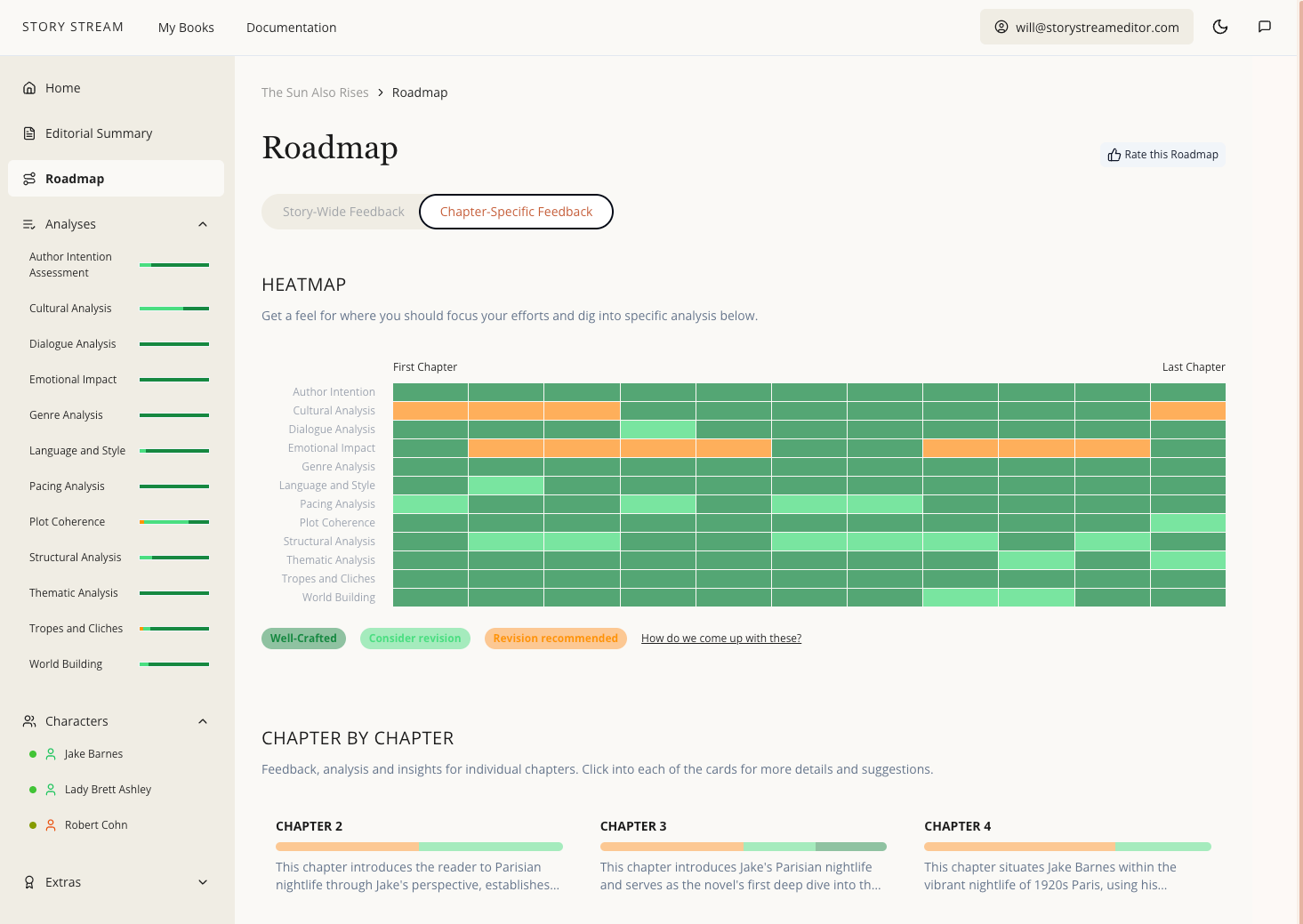The height and width of the screenshot is (924, 1303).
Task: Open My Books menu
Action: tap(186, 28)
